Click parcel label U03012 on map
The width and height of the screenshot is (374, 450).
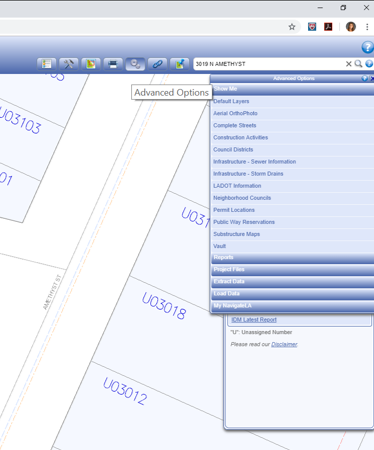pos(125,391)
